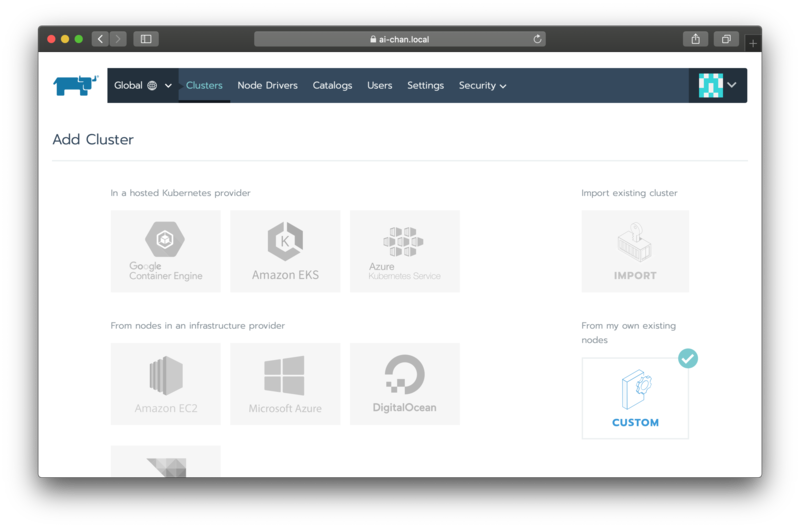Click the Rancher cow logo

coord(76,85)
